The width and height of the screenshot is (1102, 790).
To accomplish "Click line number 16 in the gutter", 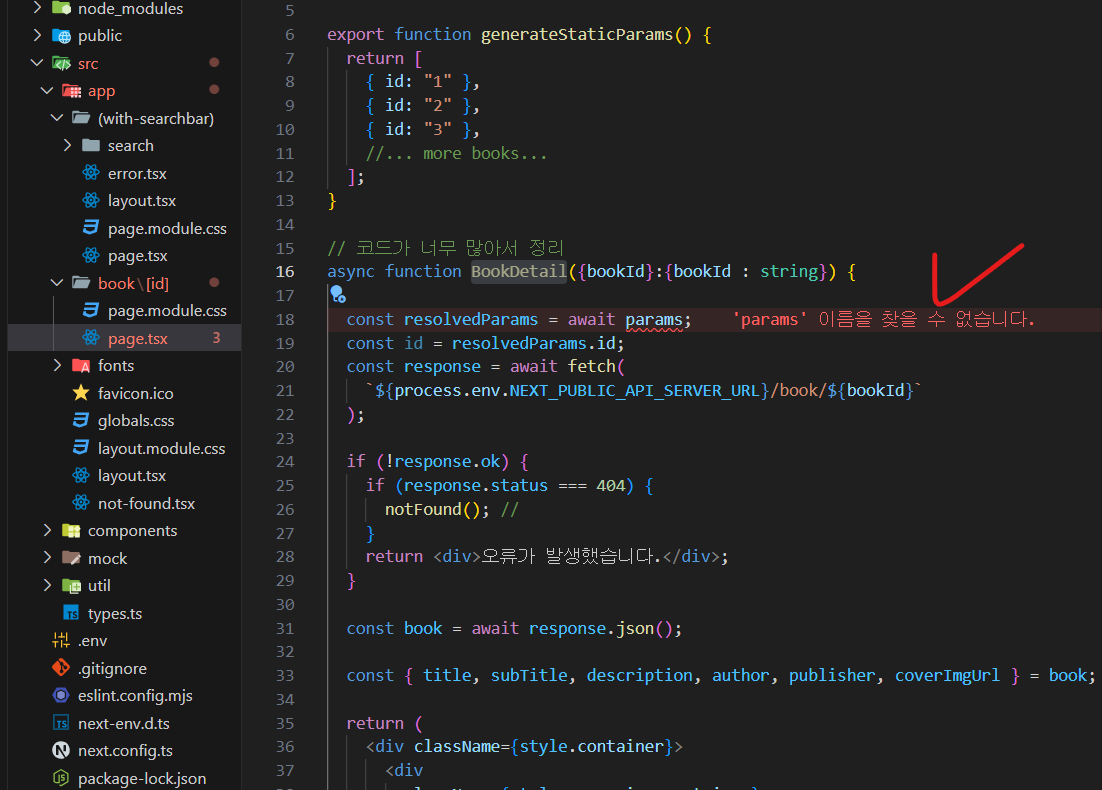I will pyautogui.click(x=285, y=271).
